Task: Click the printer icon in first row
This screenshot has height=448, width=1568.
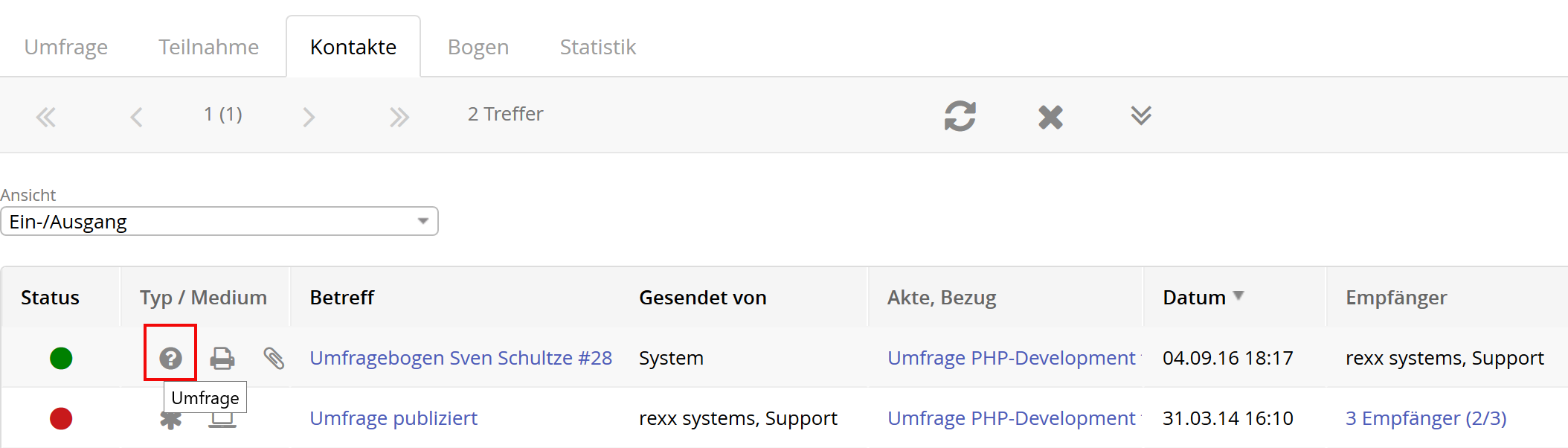Action: pos(222,358)
